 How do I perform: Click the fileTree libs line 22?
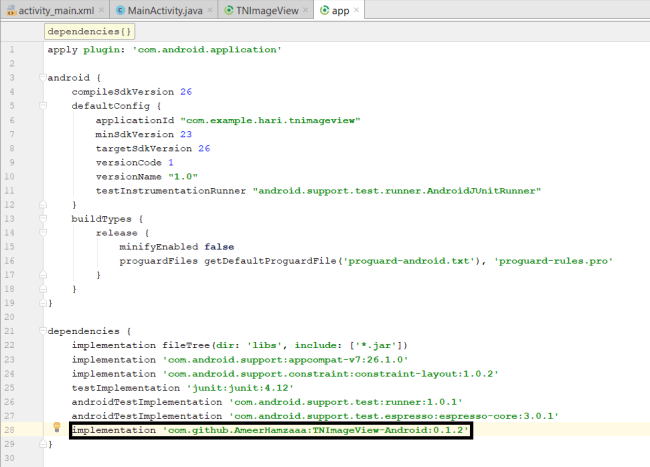click(x=240, y=346)
